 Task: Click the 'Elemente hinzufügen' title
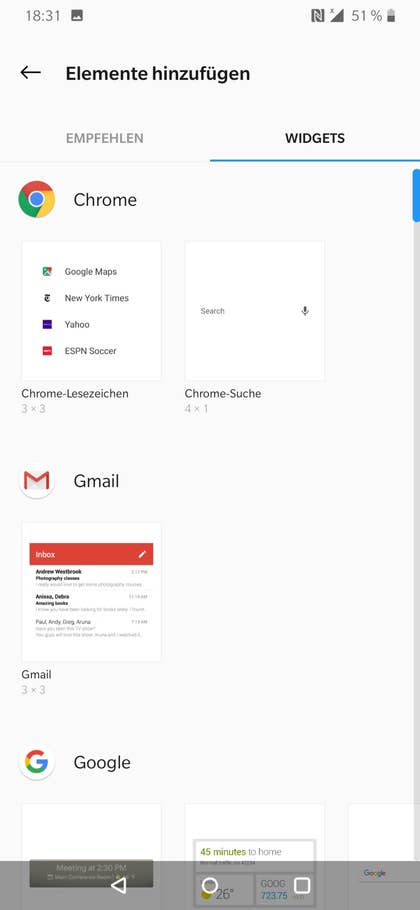click(158, 74)
